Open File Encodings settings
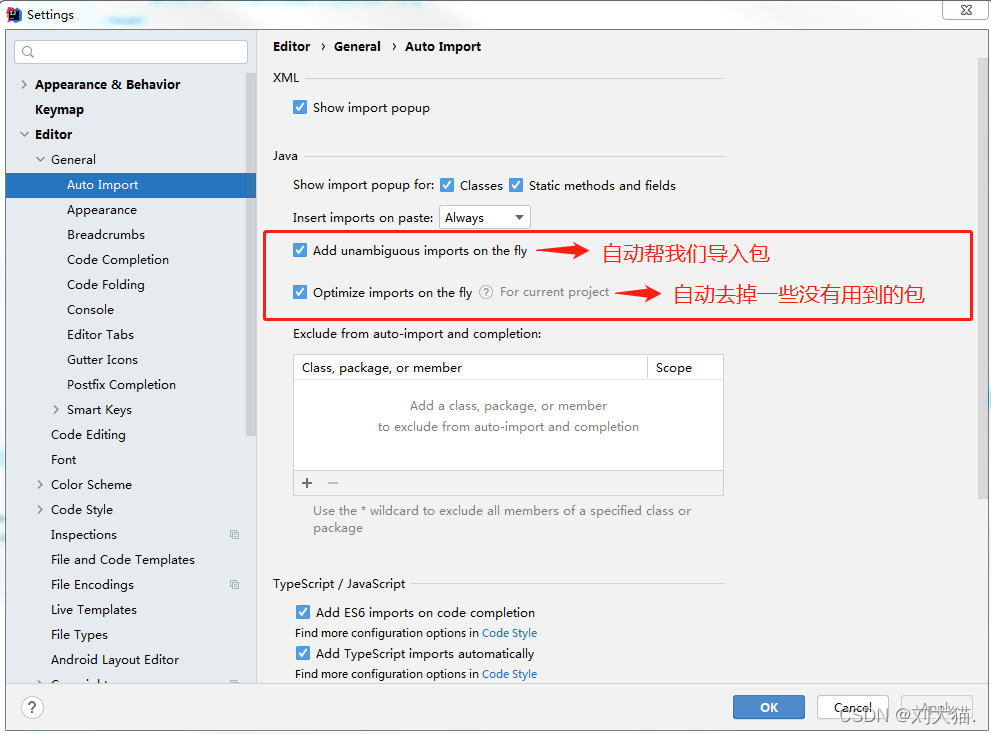The width and height of the screenshot is (991, 734). (x=92, y=585)
